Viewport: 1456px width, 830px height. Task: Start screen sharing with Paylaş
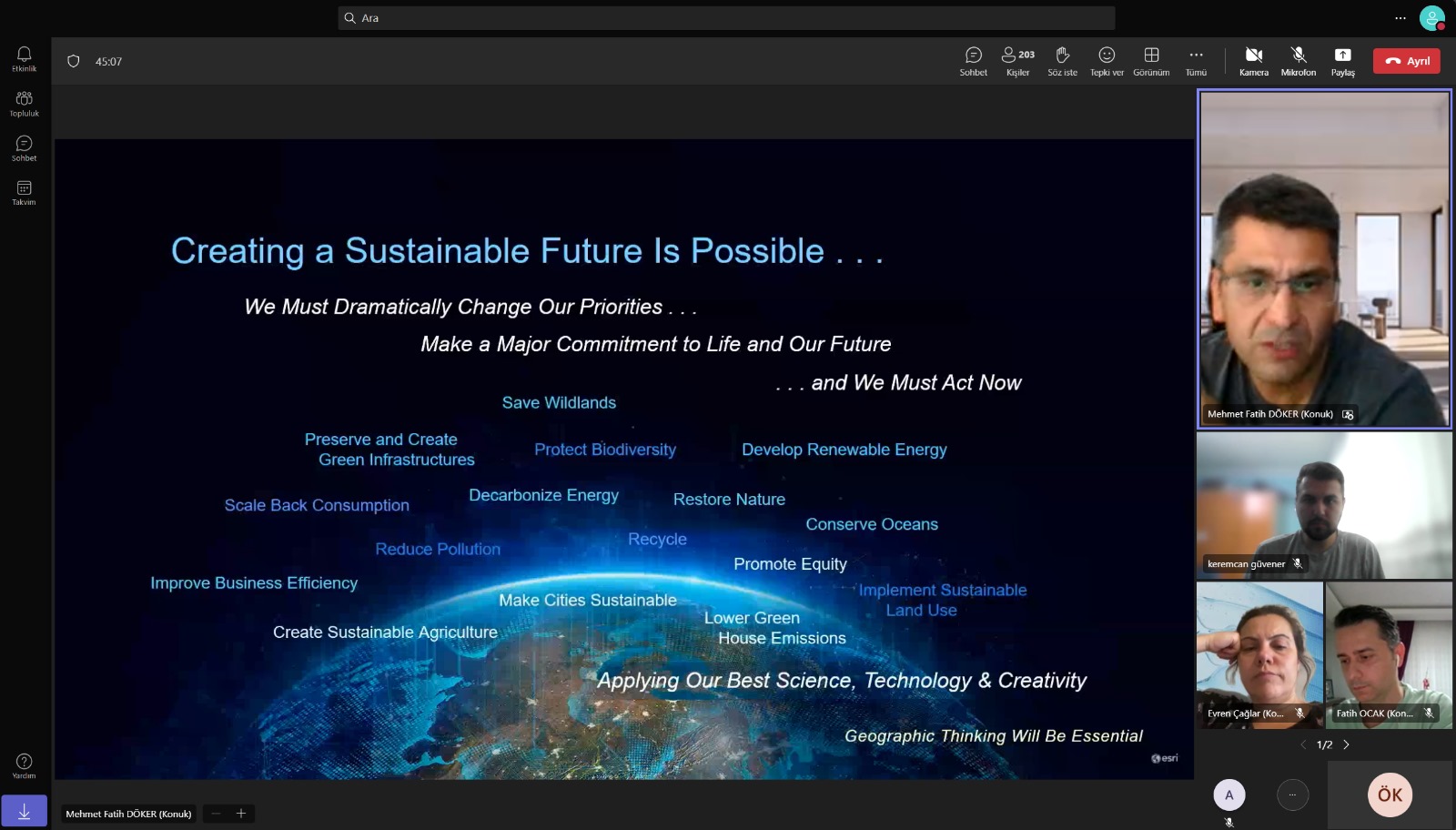click(x=1342, y=61)
